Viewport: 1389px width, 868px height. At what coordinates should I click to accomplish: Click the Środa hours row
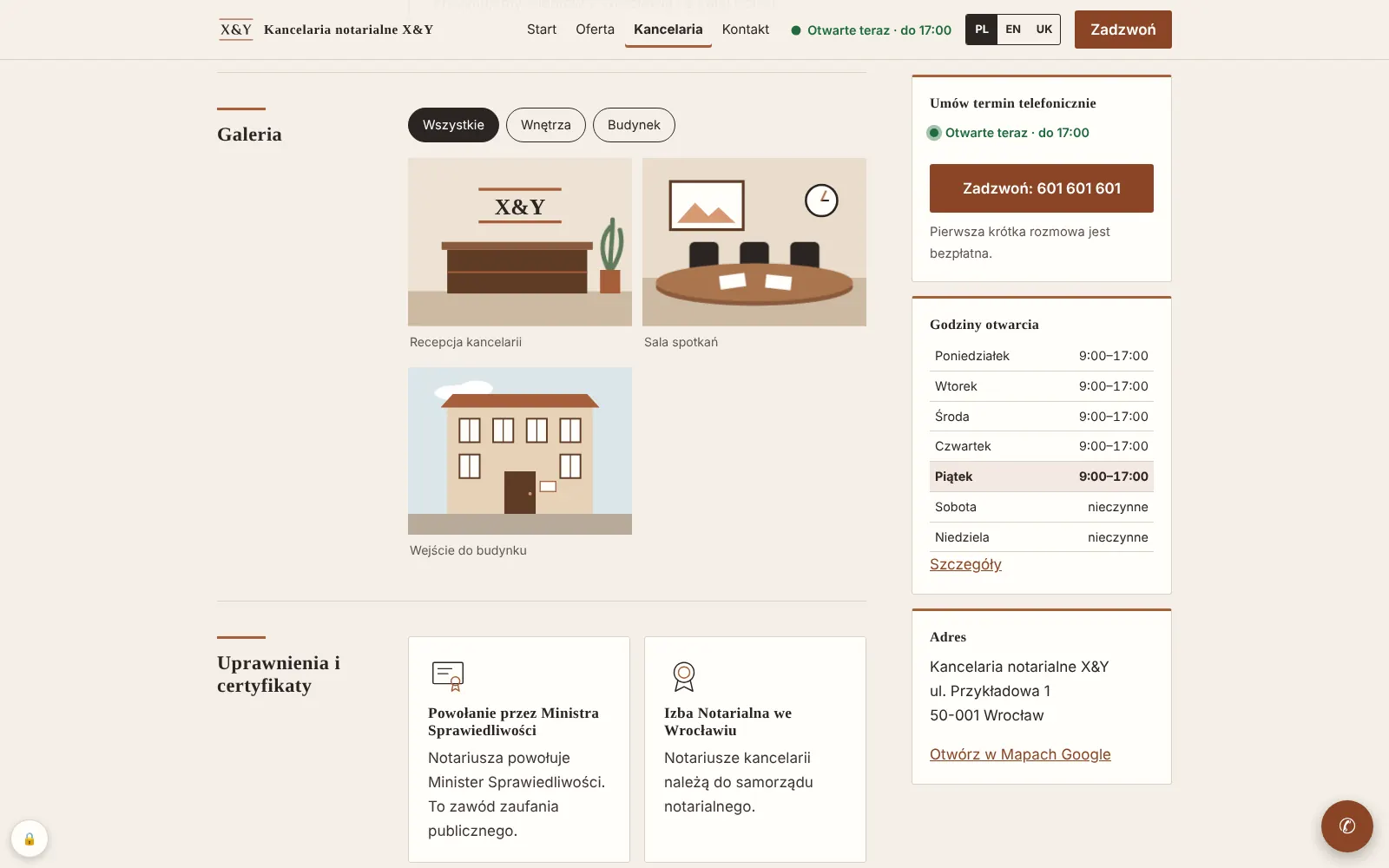[1042, 417]
